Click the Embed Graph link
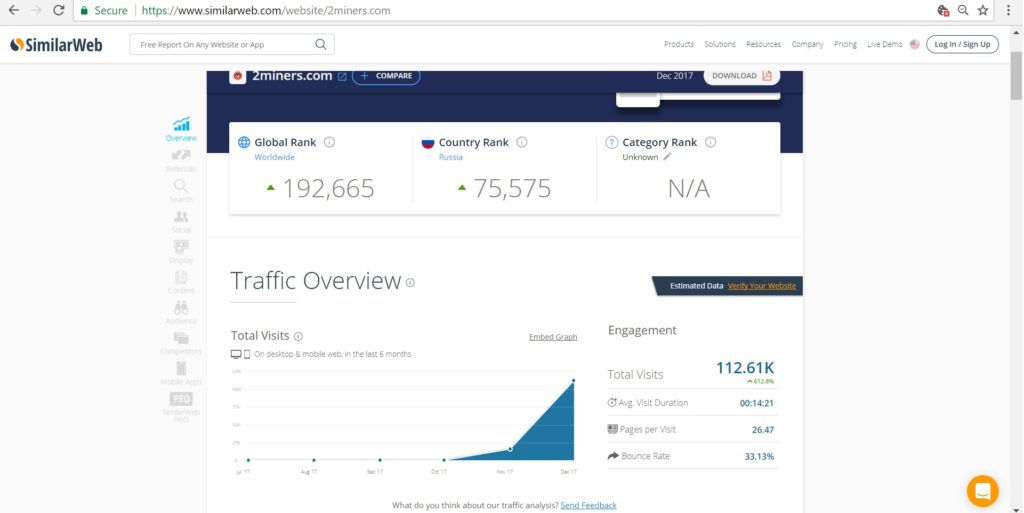1024x513 pixels. (553, 337)
